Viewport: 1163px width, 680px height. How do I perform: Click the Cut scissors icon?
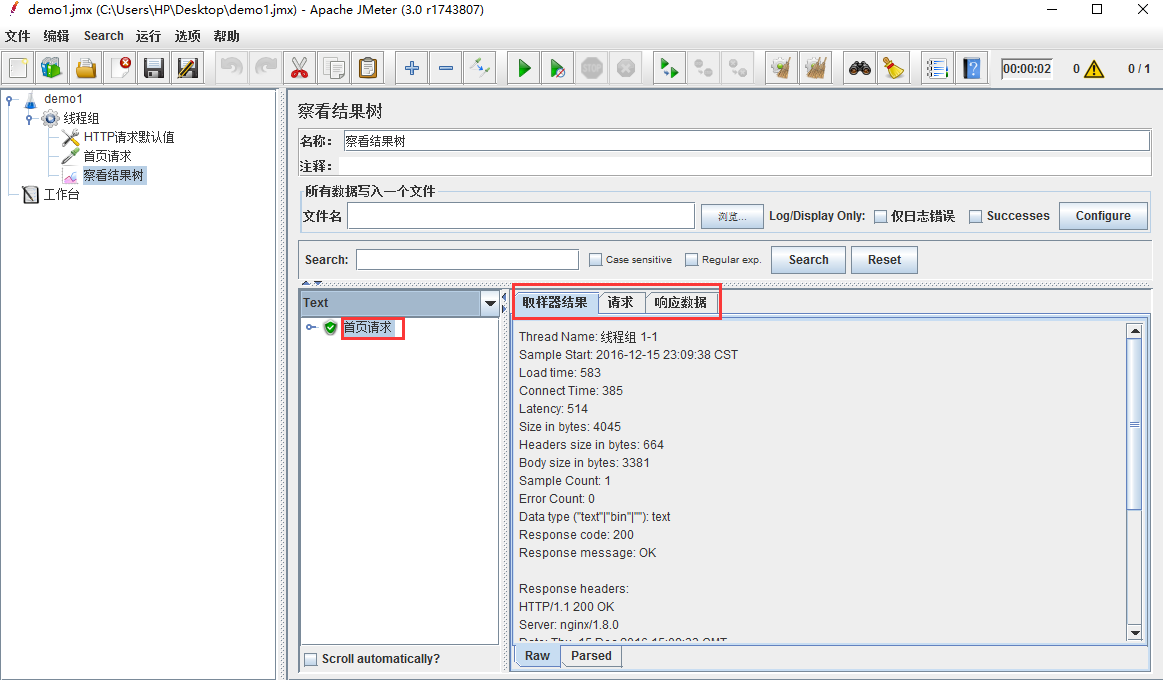(300, 68)
